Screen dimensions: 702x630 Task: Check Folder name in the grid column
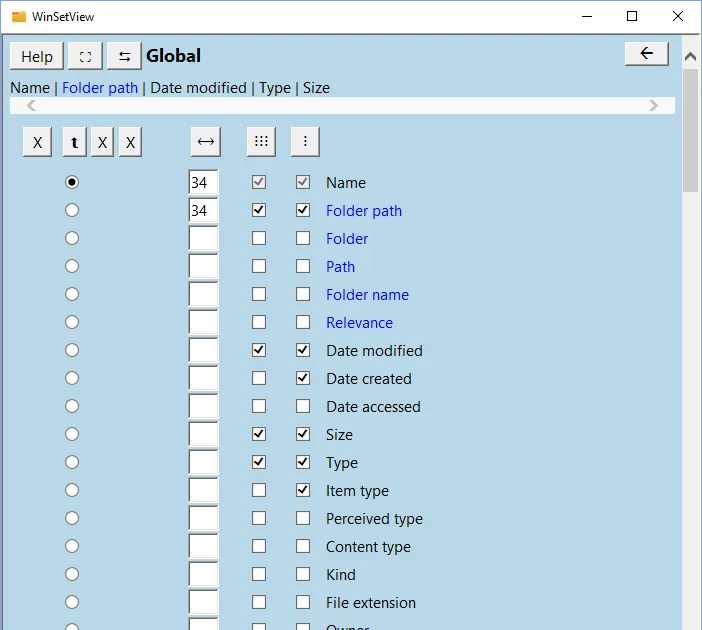pos(259,294)
